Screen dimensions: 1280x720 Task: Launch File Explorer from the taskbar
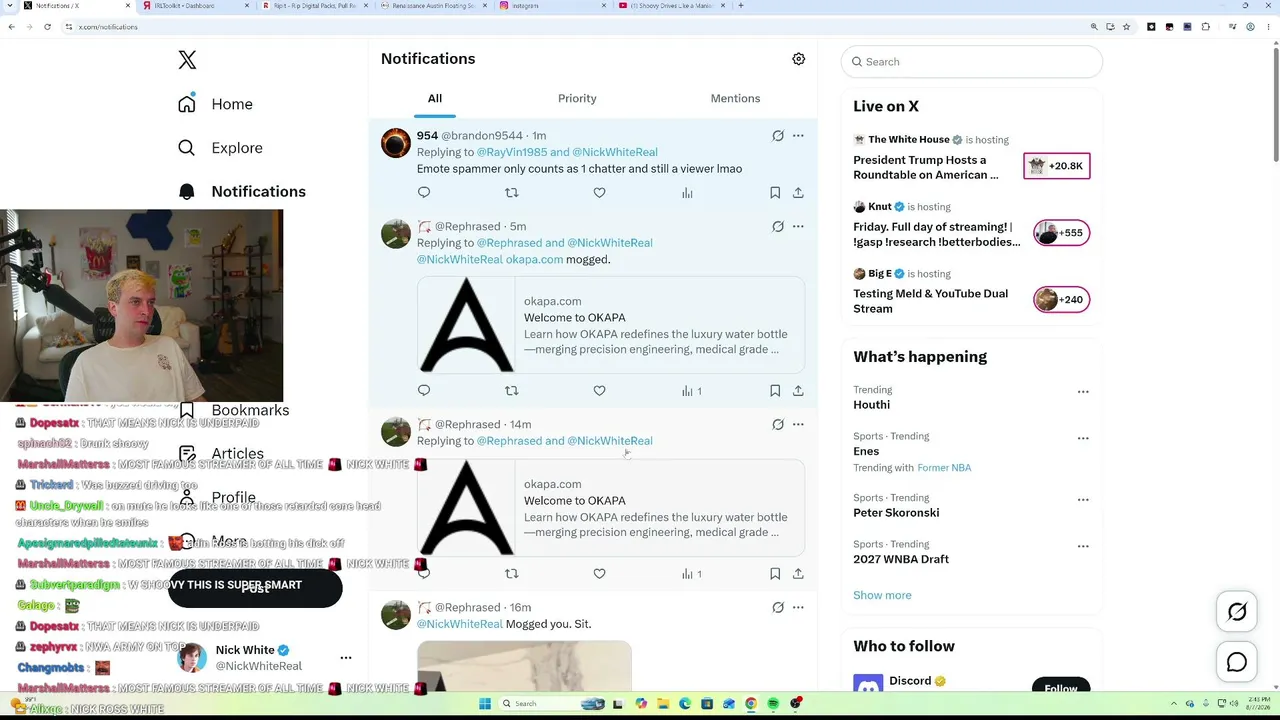coord(663,703)
